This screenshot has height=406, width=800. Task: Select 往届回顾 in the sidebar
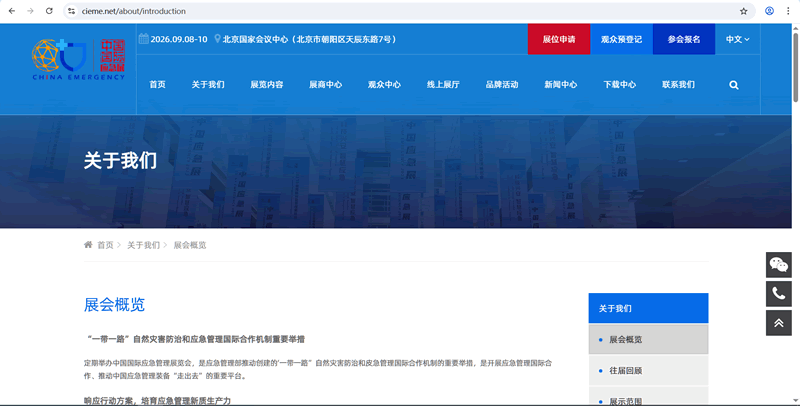[x=625, y=370]
